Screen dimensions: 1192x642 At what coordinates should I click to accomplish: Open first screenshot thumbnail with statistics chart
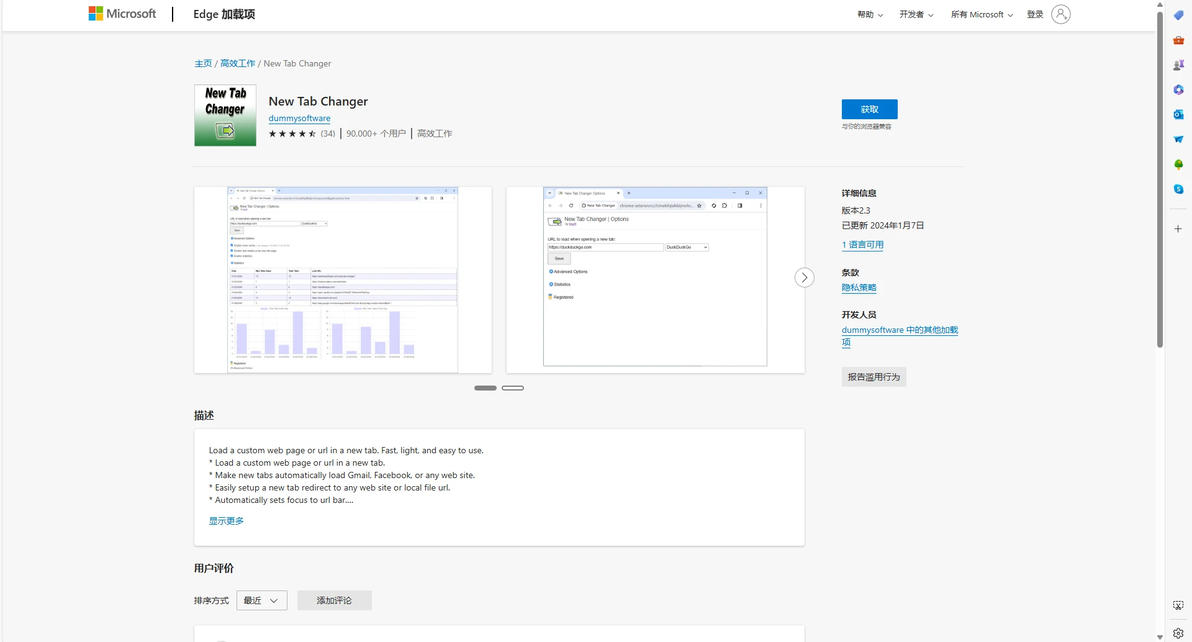(x=343, y=280)
